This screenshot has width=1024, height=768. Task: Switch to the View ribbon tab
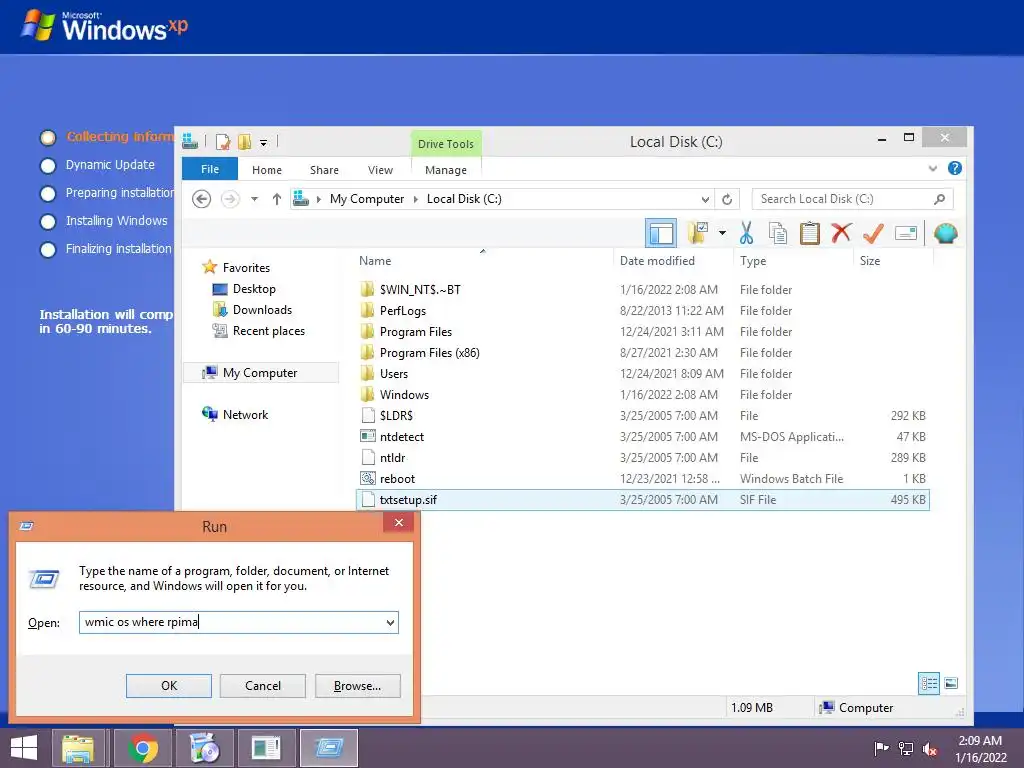pyautogui.click(x=380, y=170)
